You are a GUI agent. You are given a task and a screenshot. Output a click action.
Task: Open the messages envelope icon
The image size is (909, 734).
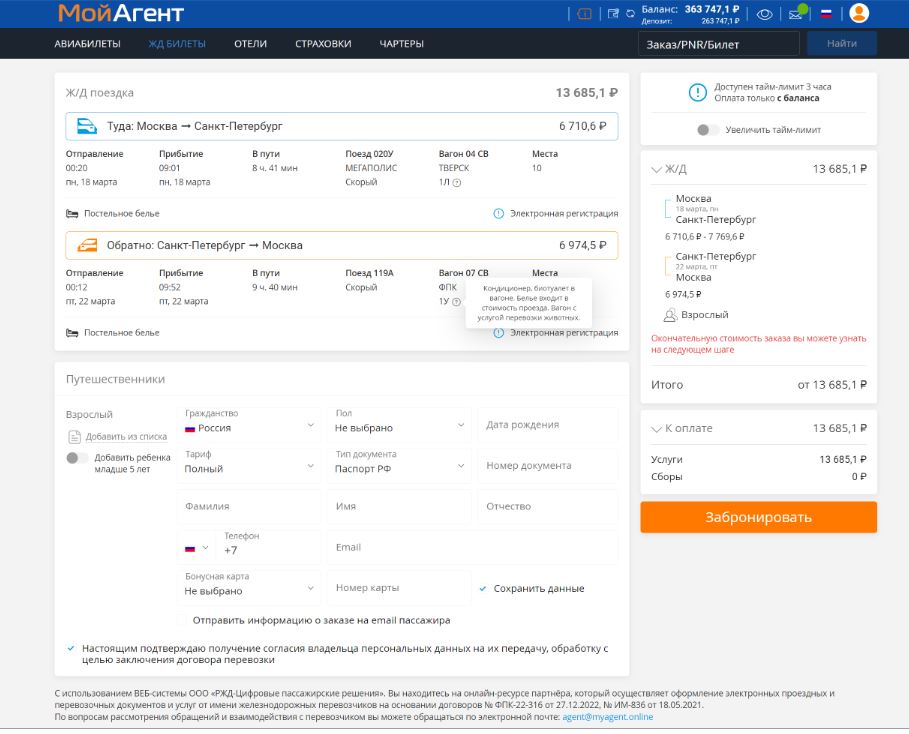(x=796, y=14)
